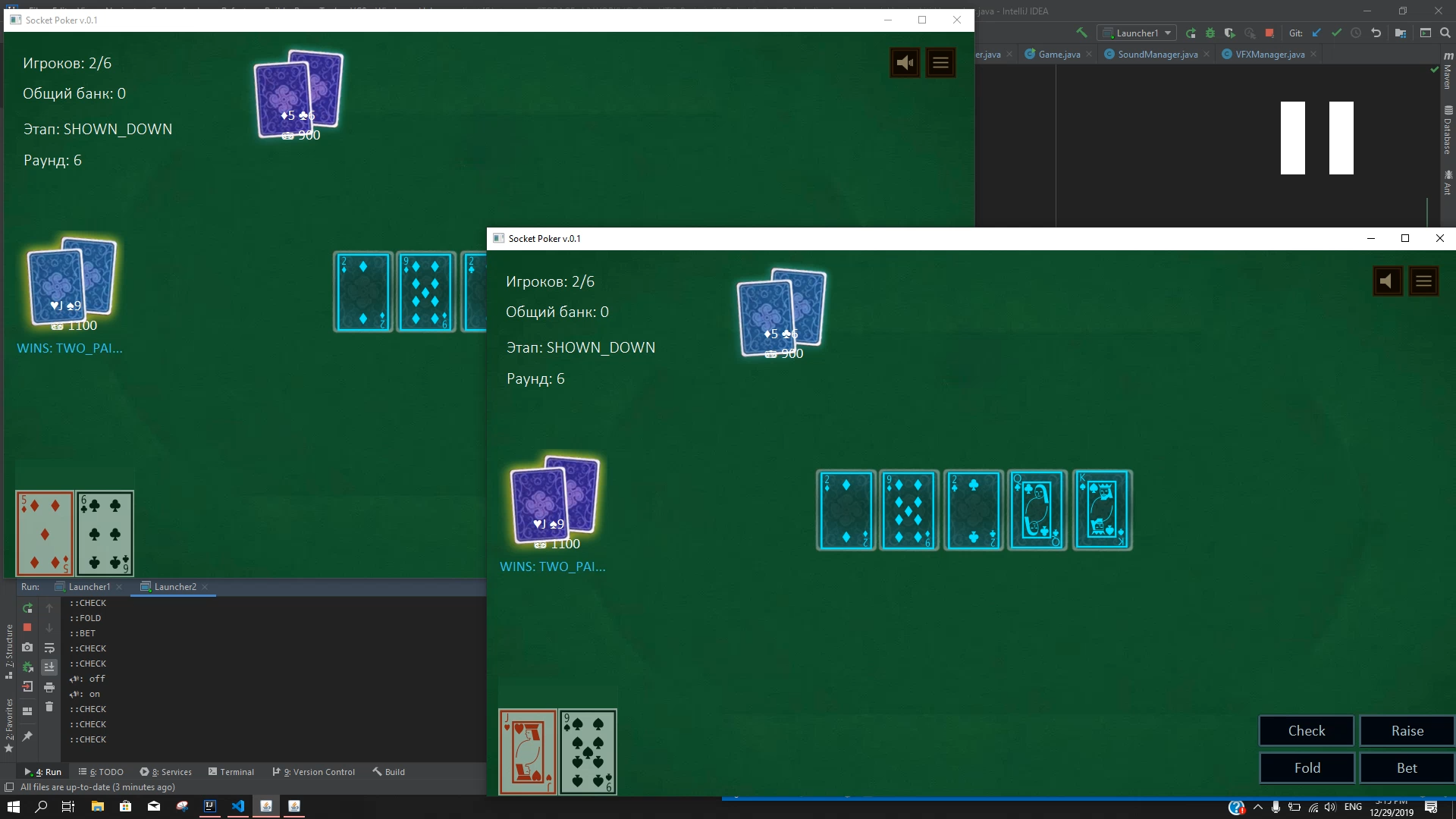The width and height of the screenshot is (1456, 819).
Task: Click the Jack of hearts hand card
Action: coord(528,752)
